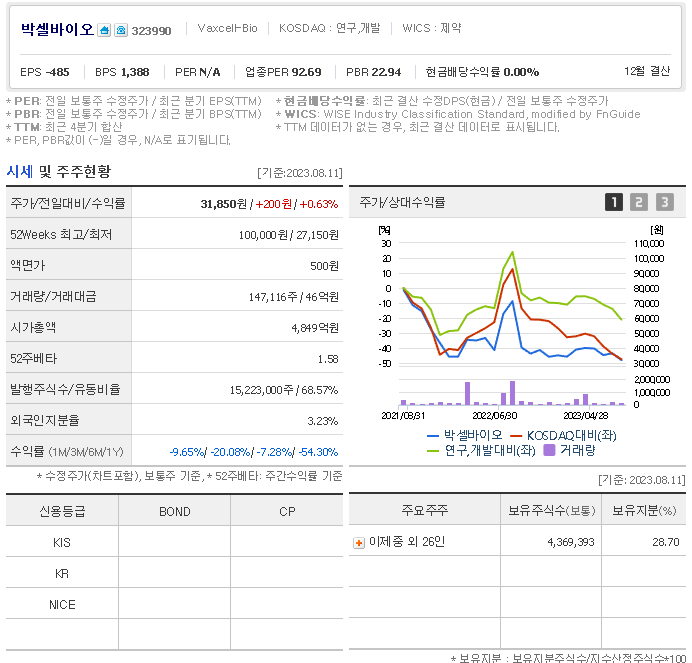Click the [기준:2023.08.11] date beside 시세 heading

(x=300, y=173)
